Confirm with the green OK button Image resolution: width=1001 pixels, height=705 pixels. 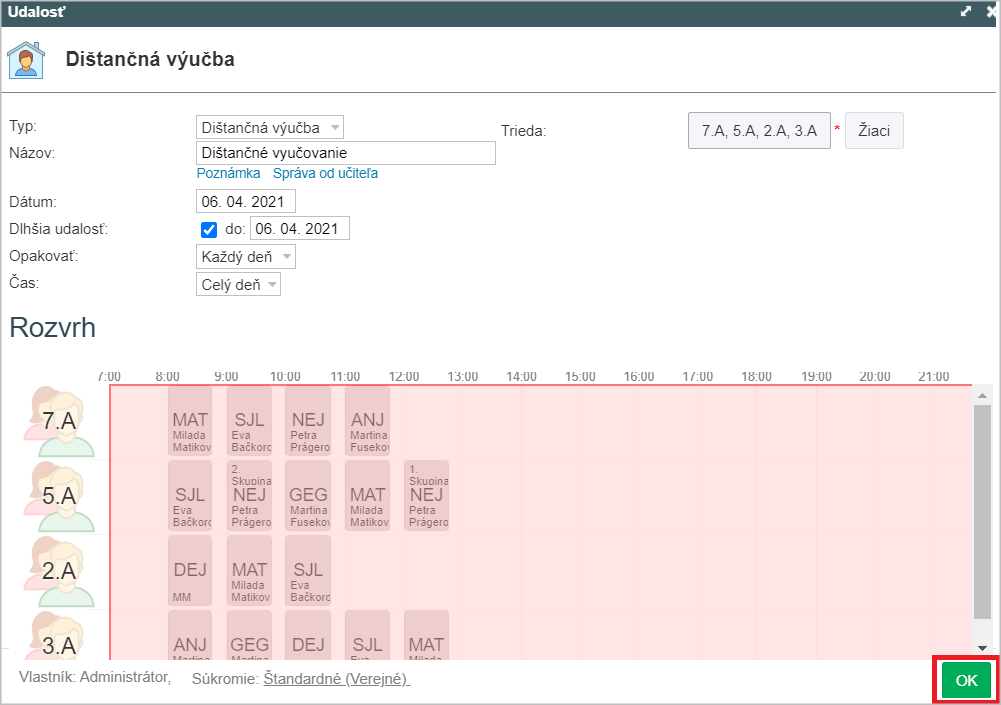tap(966, 681)
